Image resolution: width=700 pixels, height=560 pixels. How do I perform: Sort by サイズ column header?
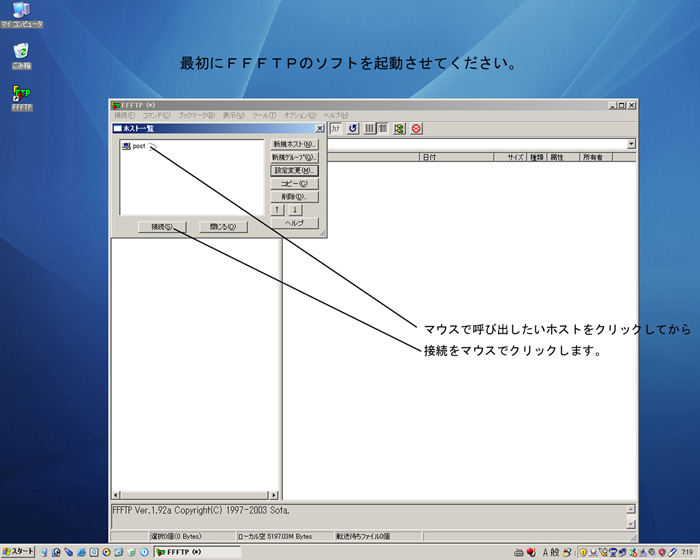510,157
